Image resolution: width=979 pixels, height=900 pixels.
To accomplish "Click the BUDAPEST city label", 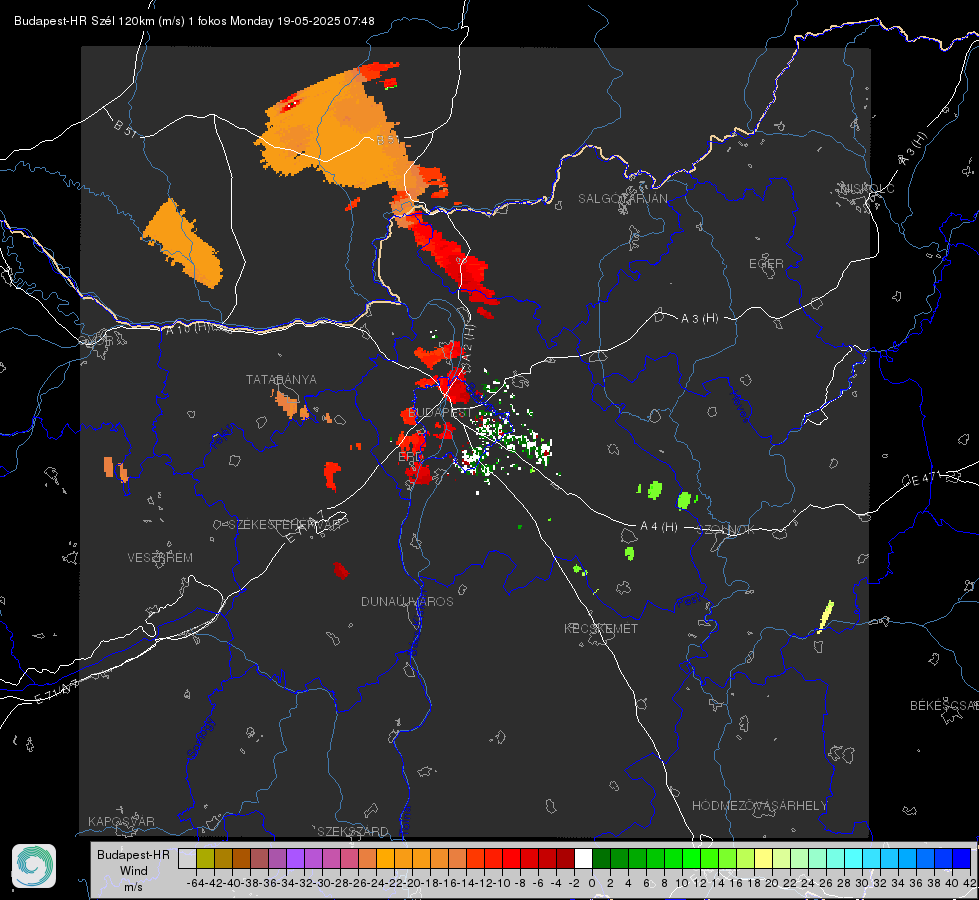I will 439,413.
